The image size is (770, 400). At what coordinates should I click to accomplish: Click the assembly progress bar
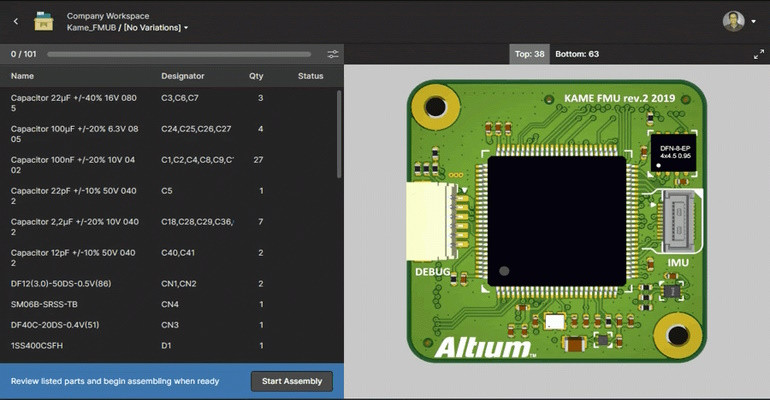click(179, 54)
